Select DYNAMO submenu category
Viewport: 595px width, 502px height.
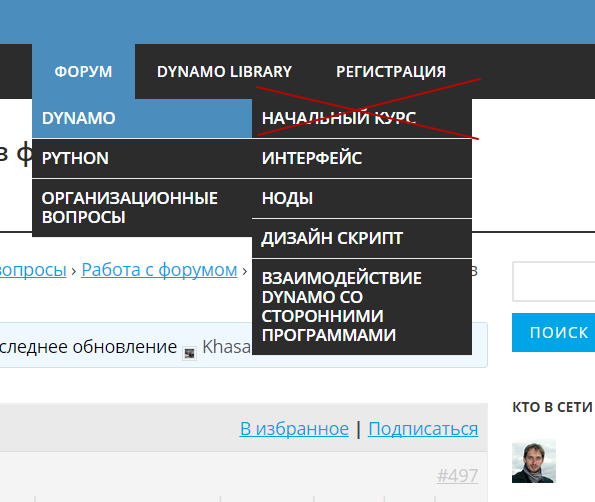pos(142,118)
